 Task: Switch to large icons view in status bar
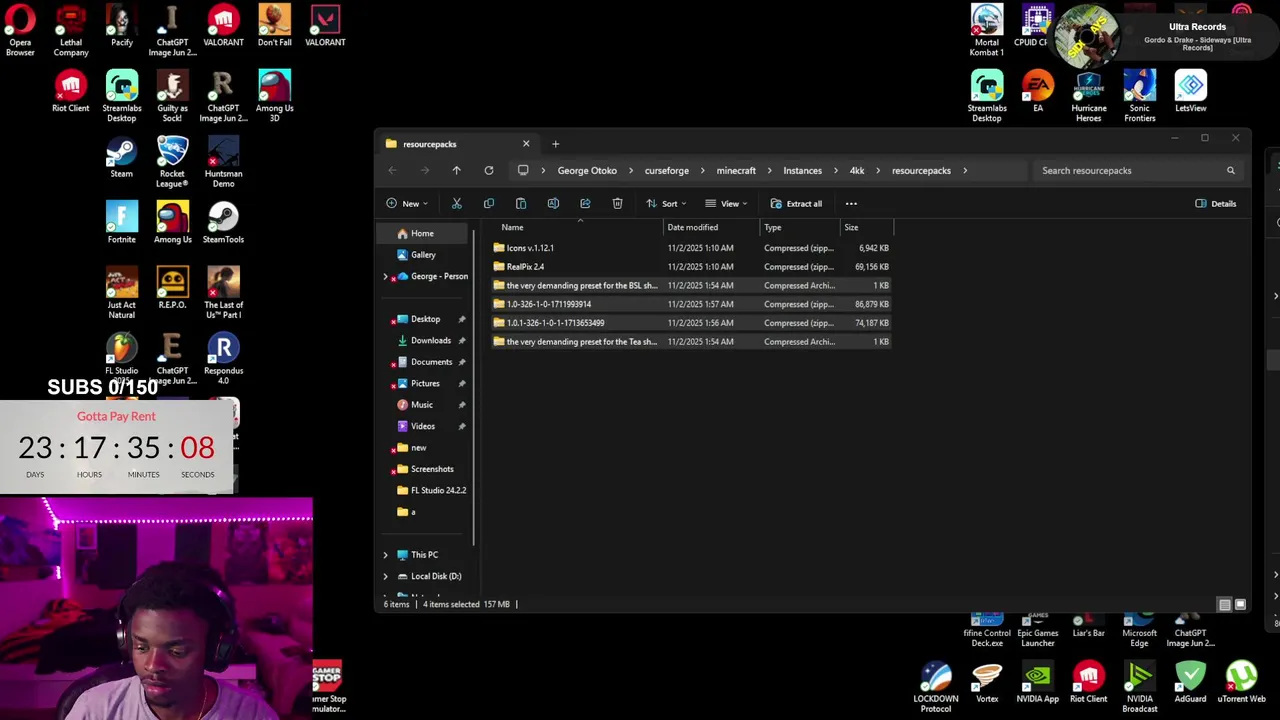pos(1240,605)
